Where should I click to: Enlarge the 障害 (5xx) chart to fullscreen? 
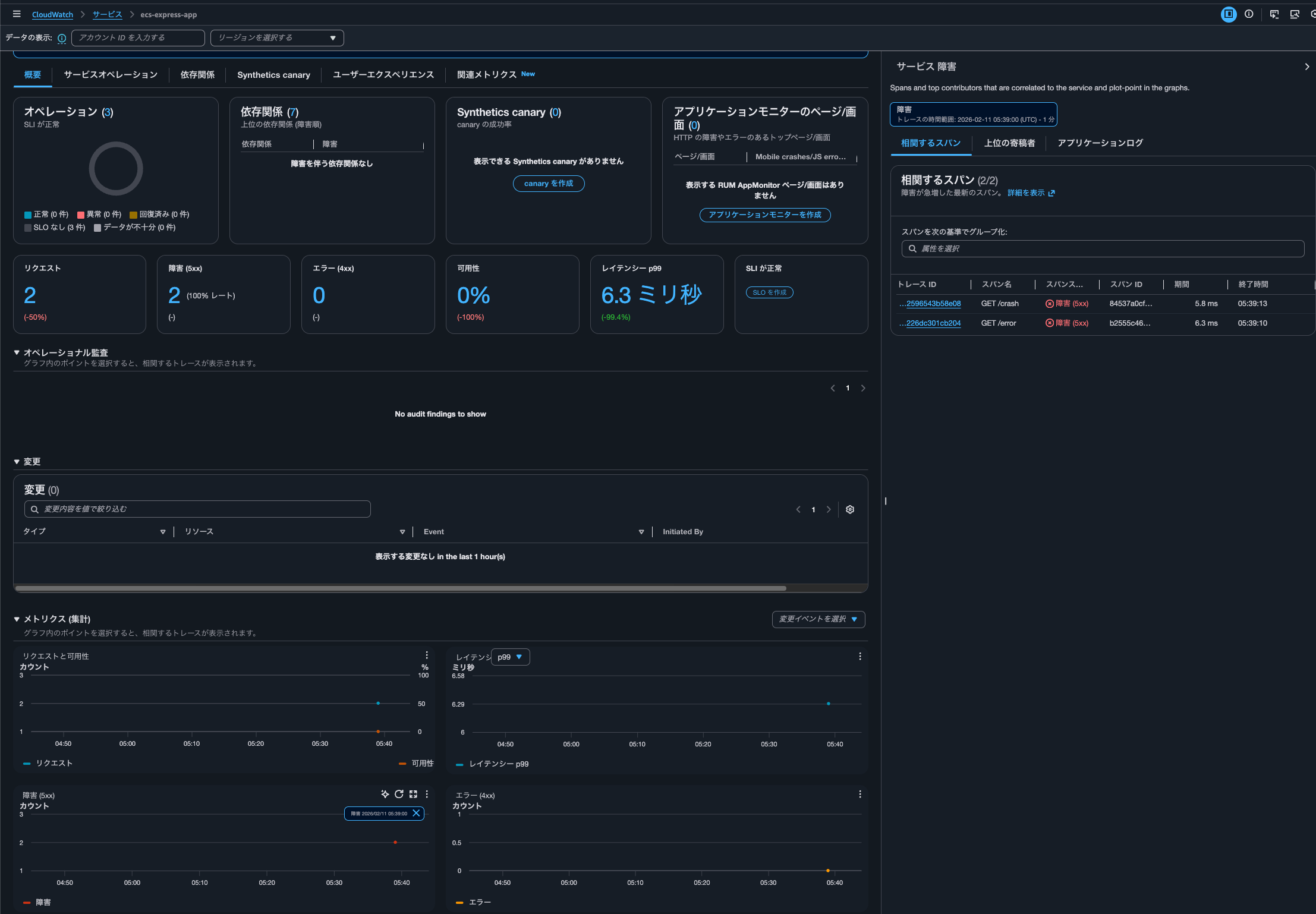click(x=413, y=794)
